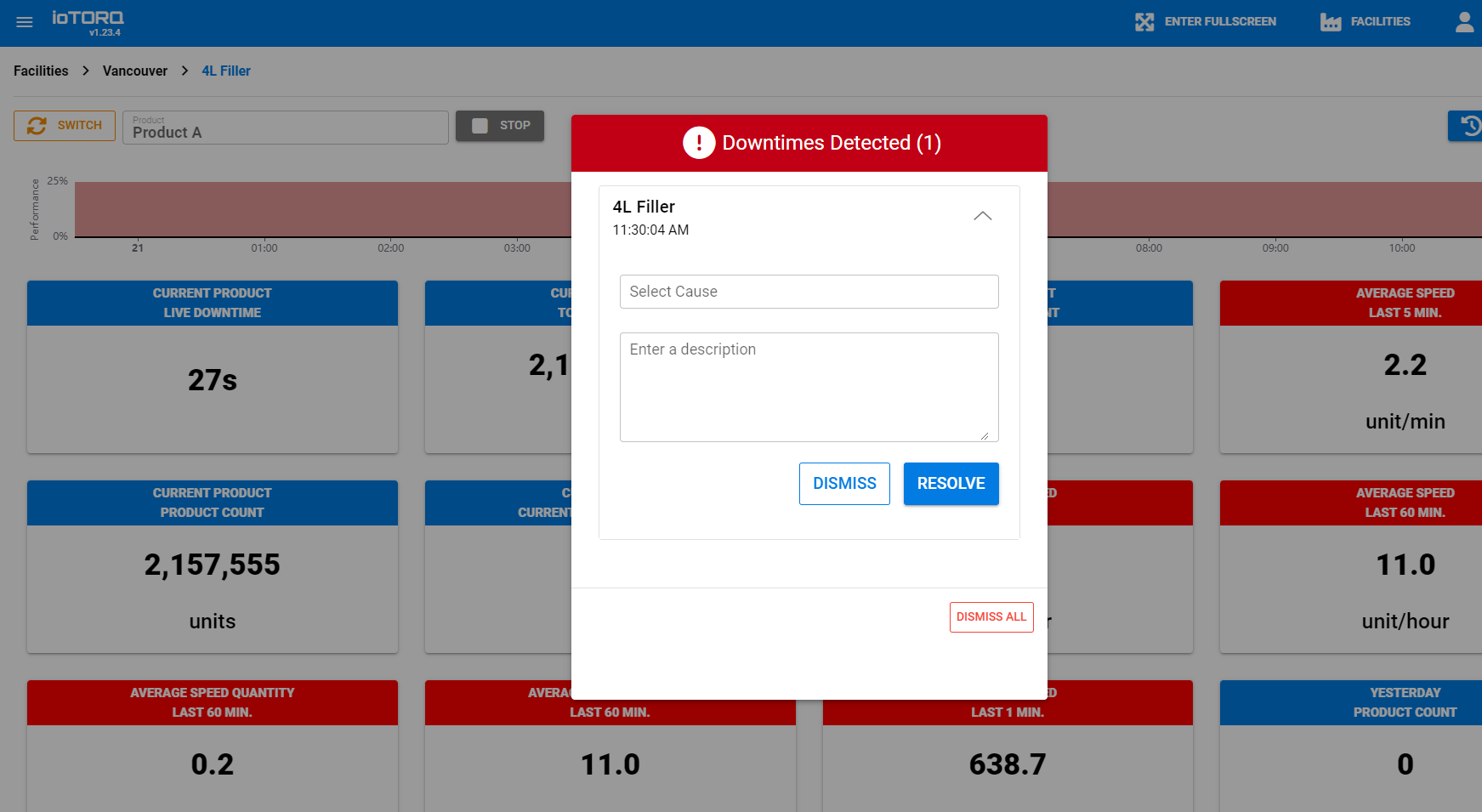
Task: Click the Enter Fullscreen label
Action: (x=1220, y=22)
